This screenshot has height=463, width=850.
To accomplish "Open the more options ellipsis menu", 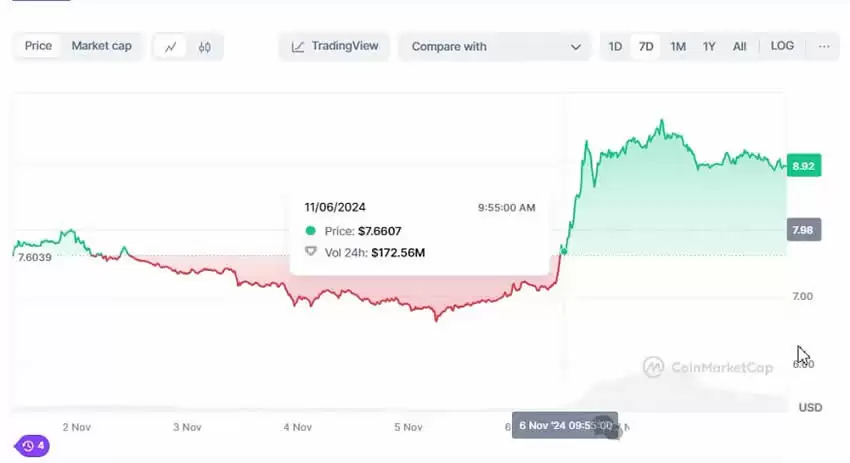I will tap(824, 46).
